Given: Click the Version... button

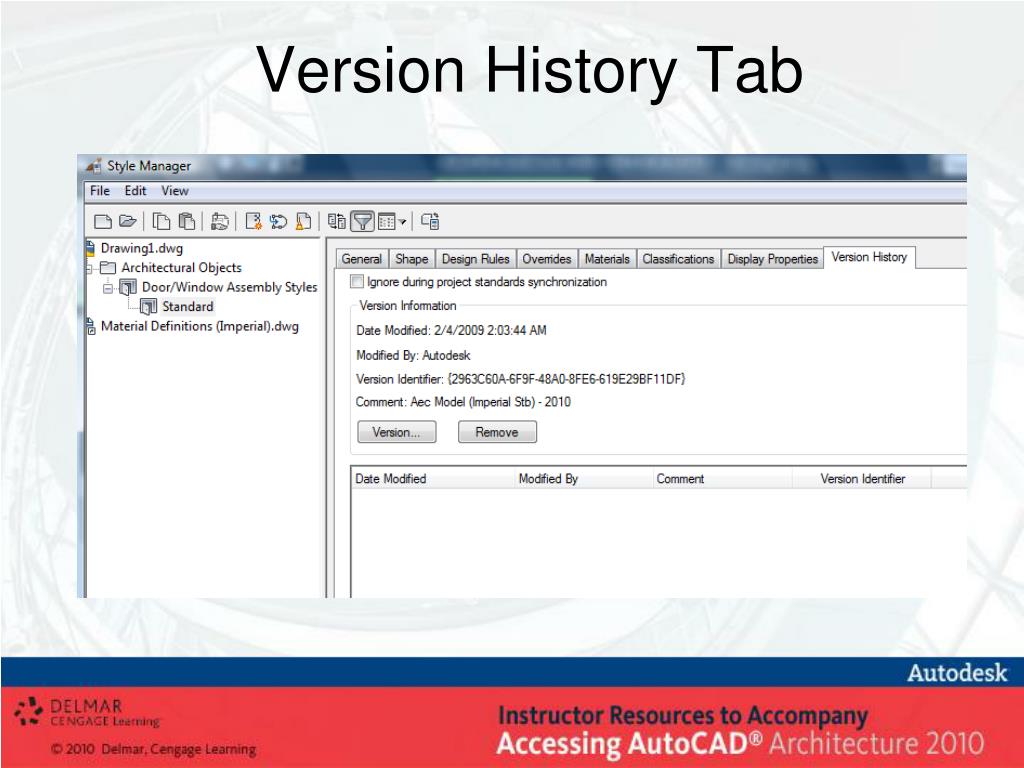Looking at the screenshot, I should (396, 432).
